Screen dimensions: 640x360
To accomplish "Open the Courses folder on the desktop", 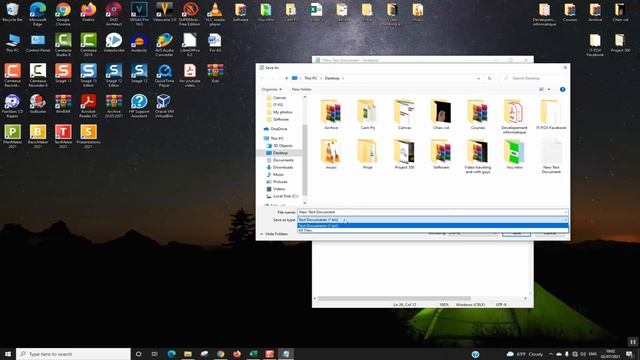I will (570, 12).
